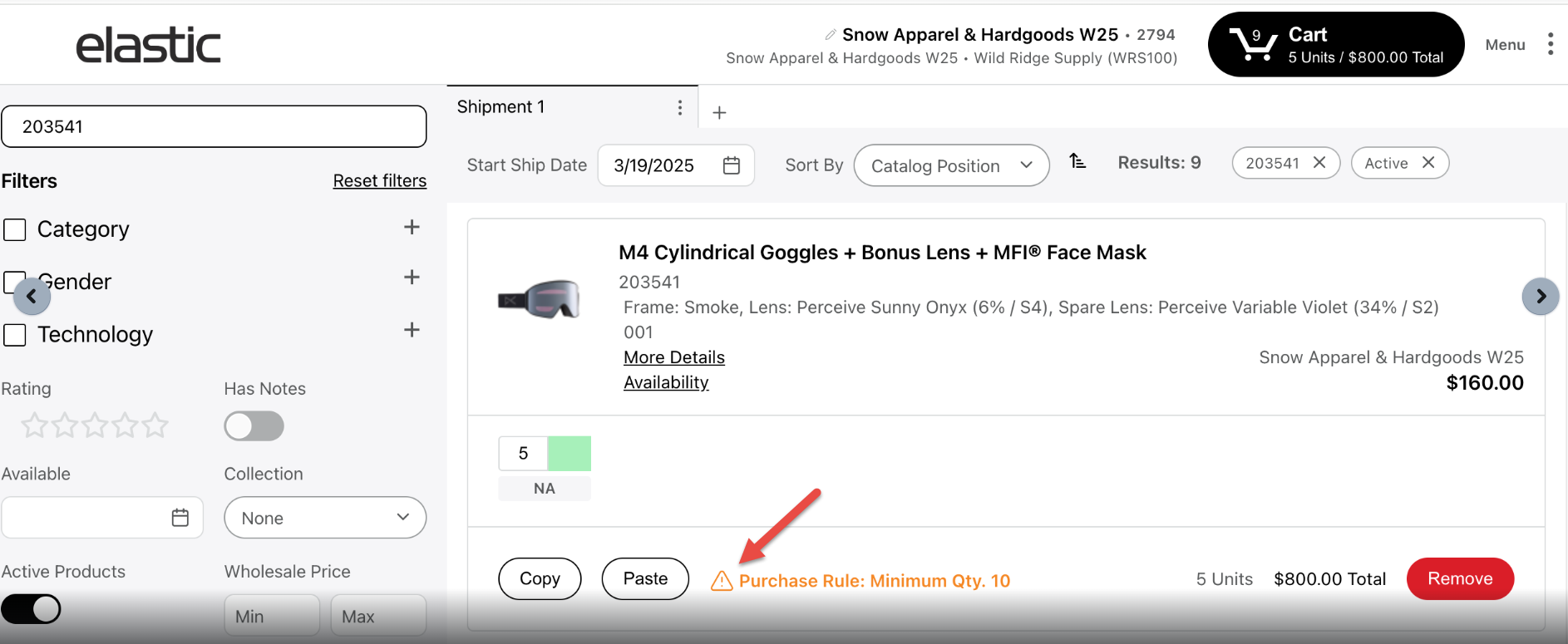
Task: Click the $800.00 Total text in the product row
Action: 1329,579
